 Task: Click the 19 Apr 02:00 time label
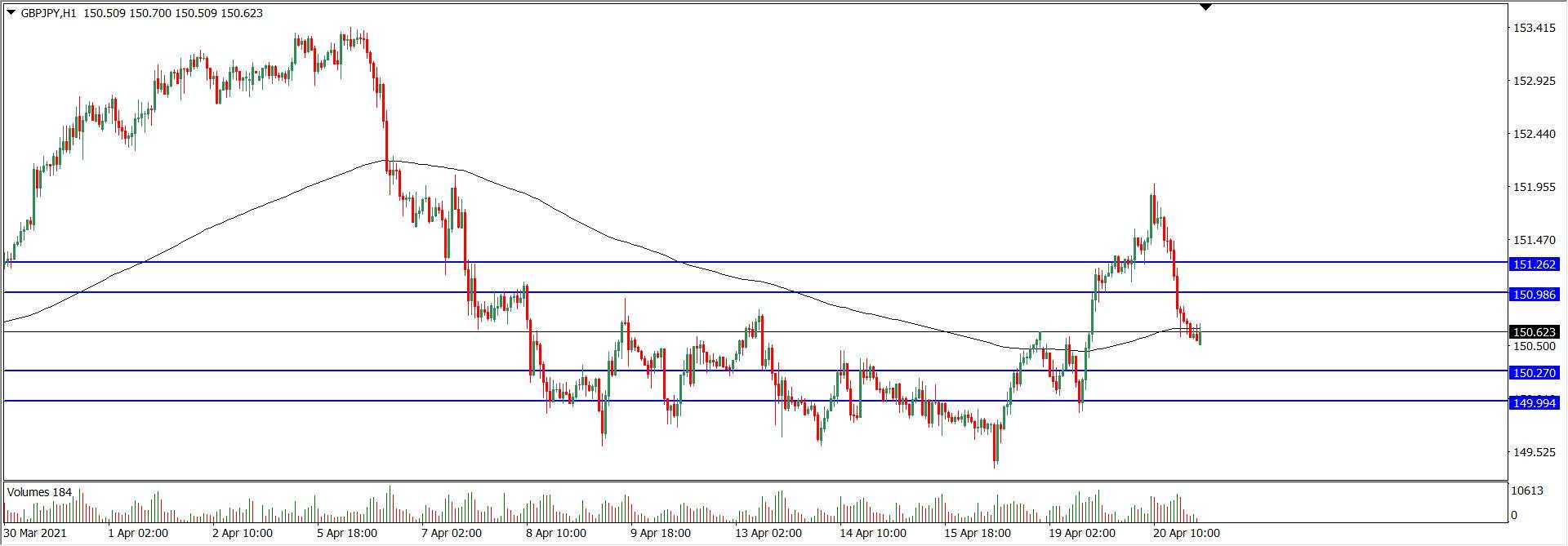(1081, 533)
